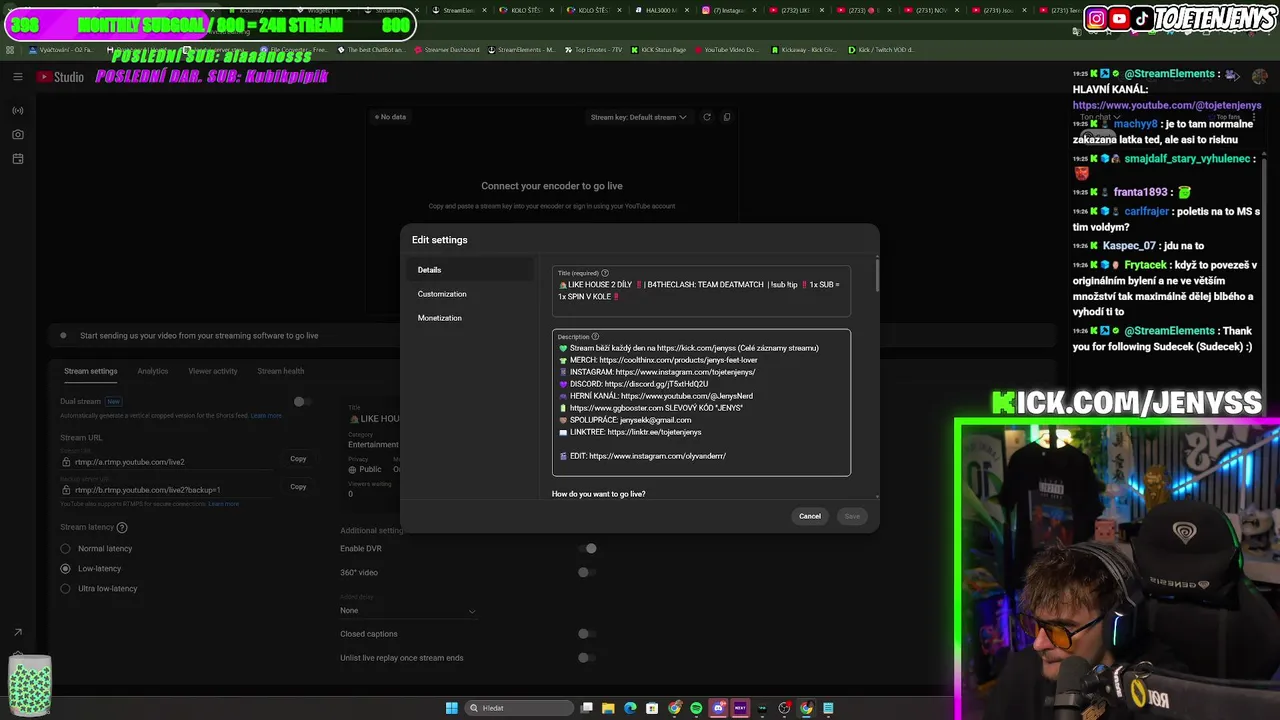Open the YouTube Studio hamburger menu

(x=17, y=77)
